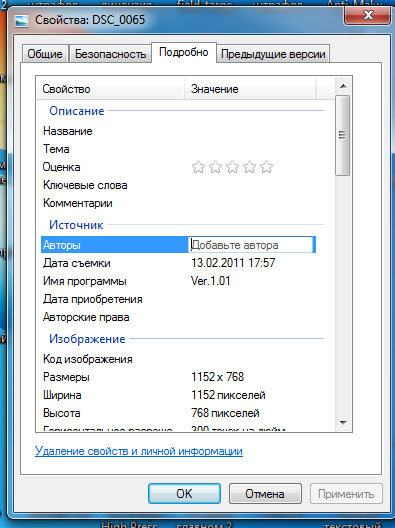The image size is (395, 528).
Task: Click the Изображение group header
Action: click(x=87, y=339)
